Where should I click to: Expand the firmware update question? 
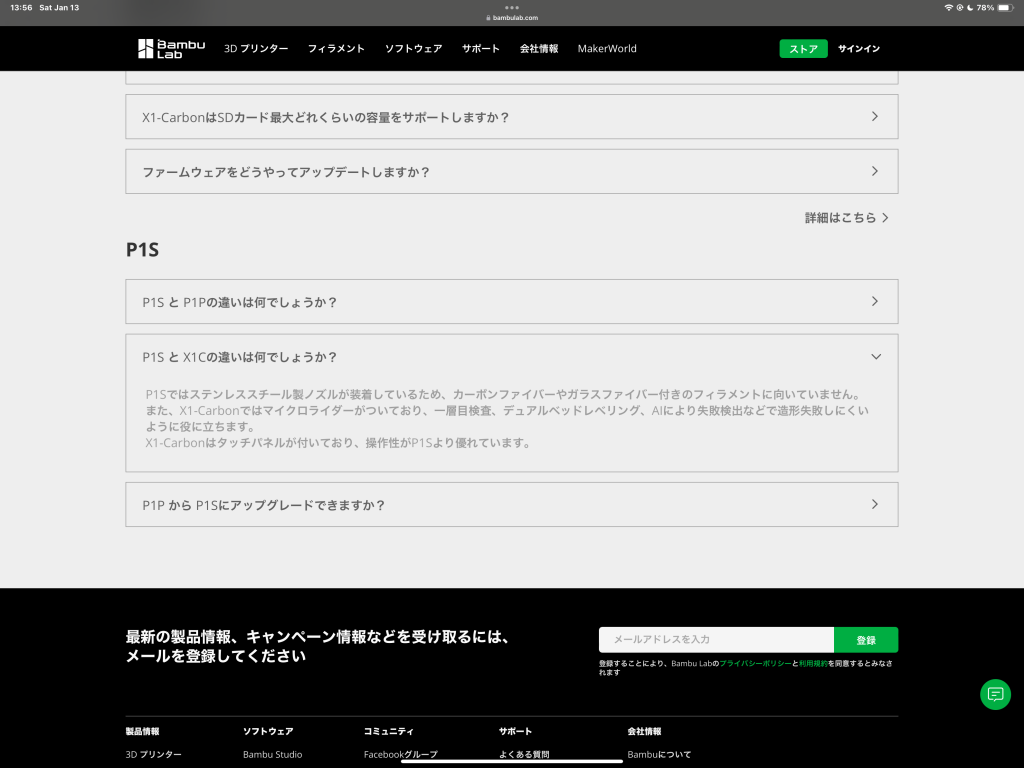coord(511,172)
